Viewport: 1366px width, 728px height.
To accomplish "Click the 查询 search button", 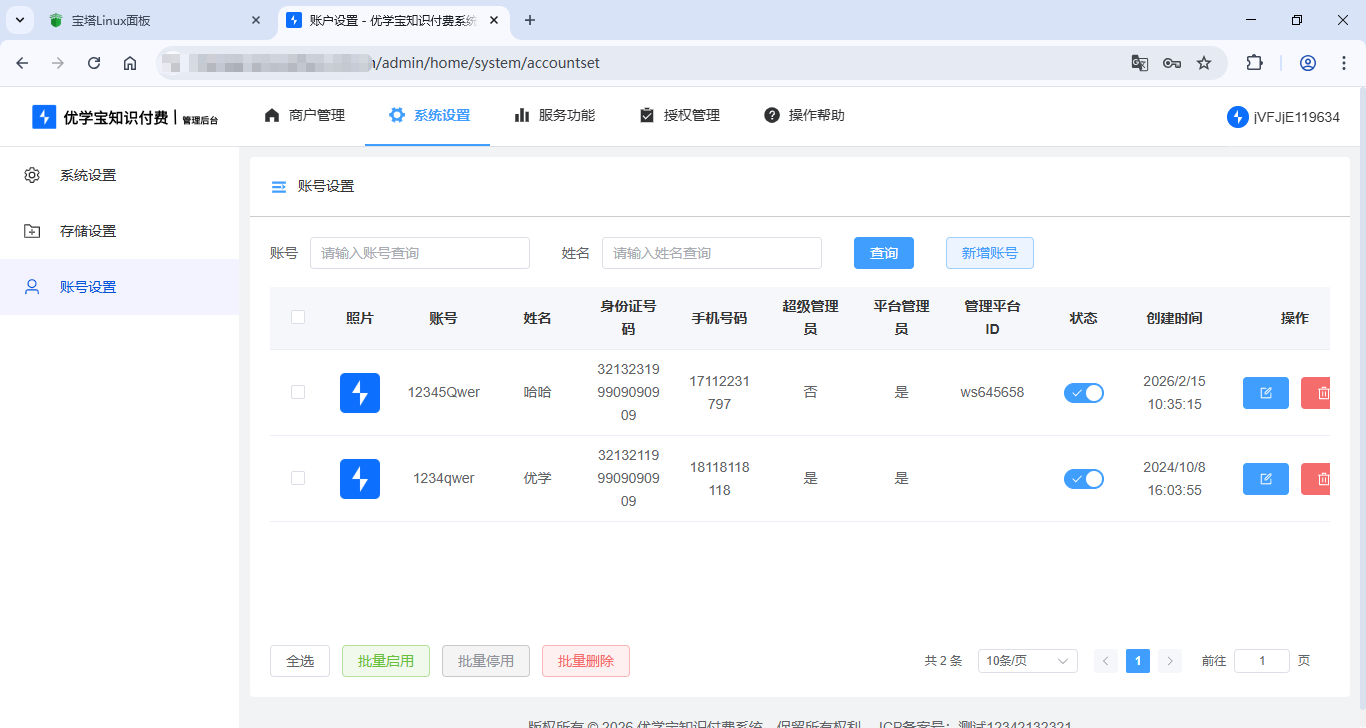I will pos(883,252).
